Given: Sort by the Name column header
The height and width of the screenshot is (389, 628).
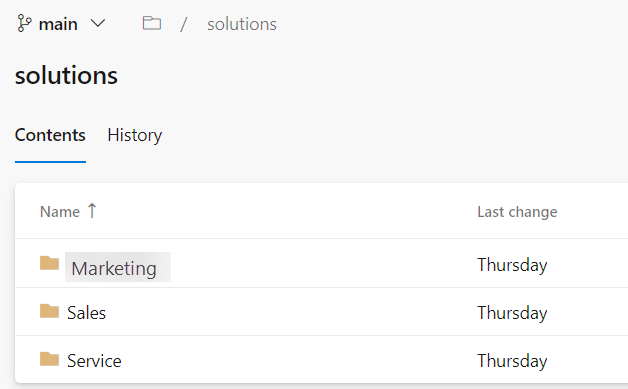Looking at the screenshot, I should pos(60,212).
